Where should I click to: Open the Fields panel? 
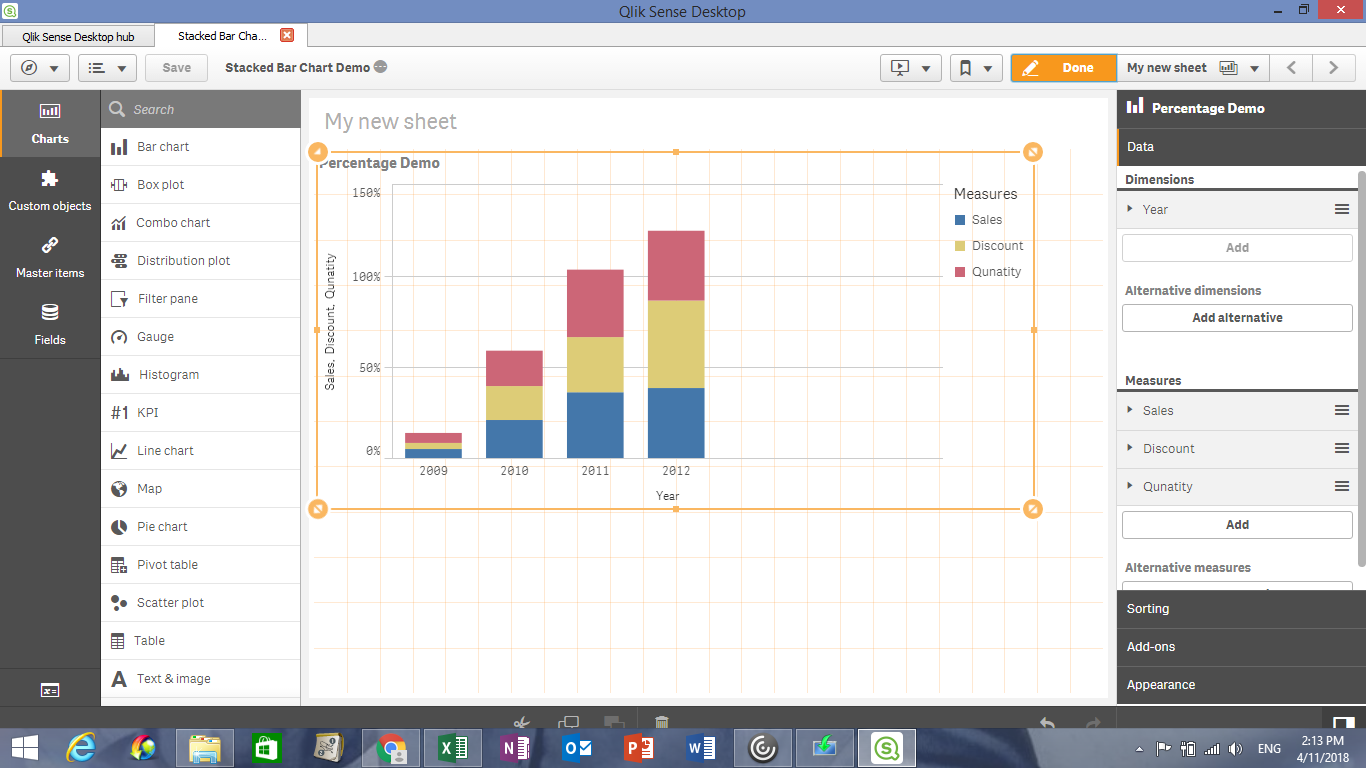(x=50, y=324)
